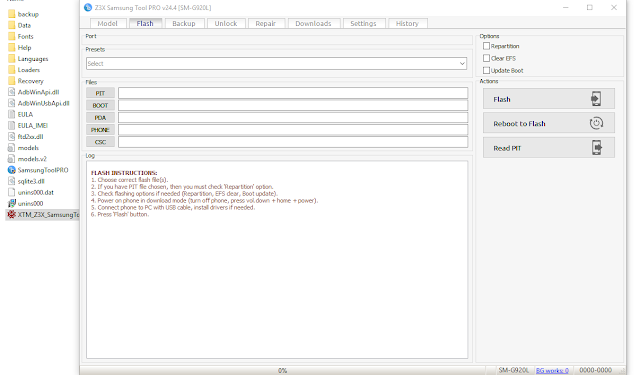Click the 0000-0000 status bar value
This screenshot has height=375, width=640.
click(596, 370)
